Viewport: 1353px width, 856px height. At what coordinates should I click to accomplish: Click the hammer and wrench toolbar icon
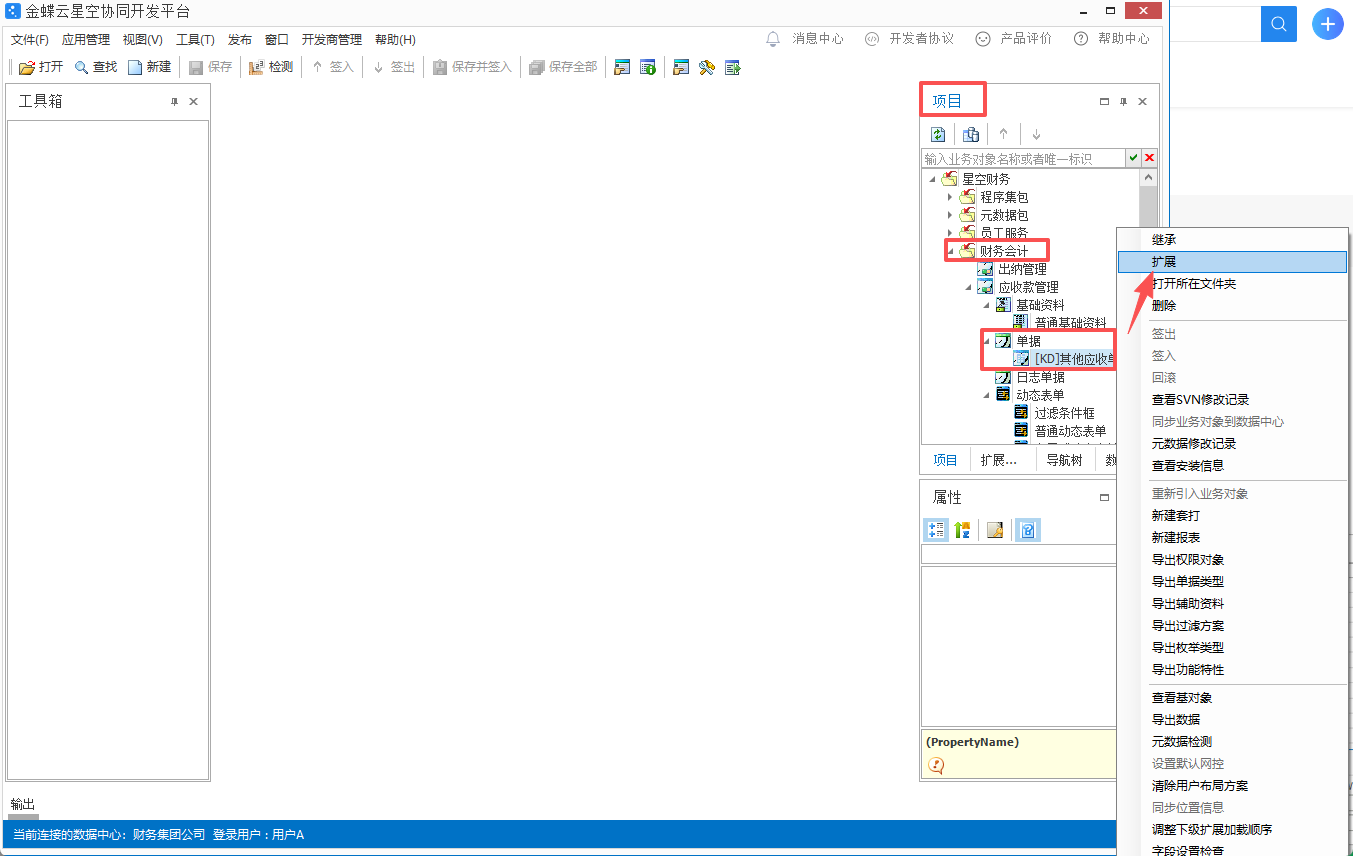(x=707, y=68)
